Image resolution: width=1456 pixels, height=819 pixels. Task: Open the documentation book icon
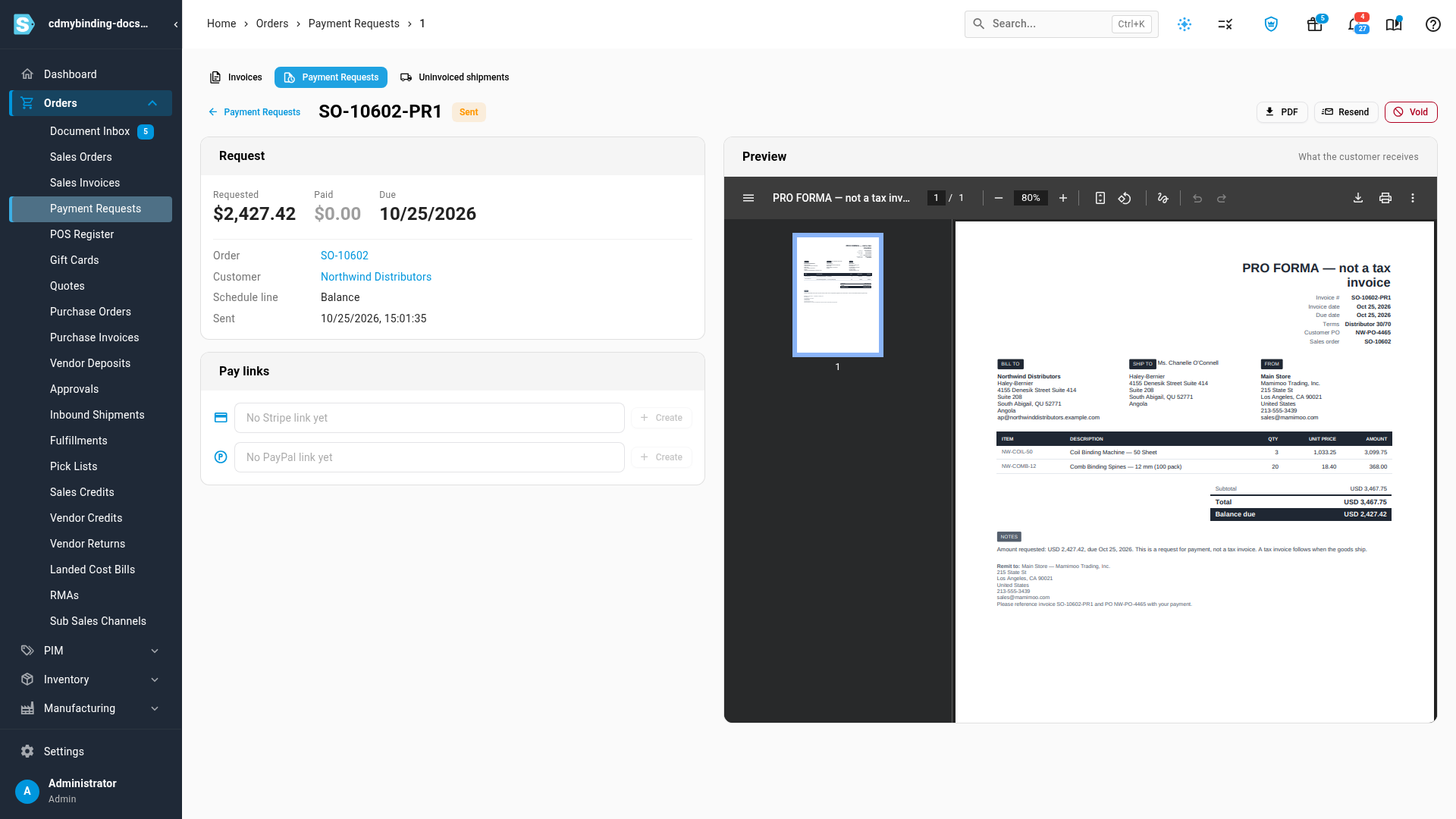pos(1394,24)
